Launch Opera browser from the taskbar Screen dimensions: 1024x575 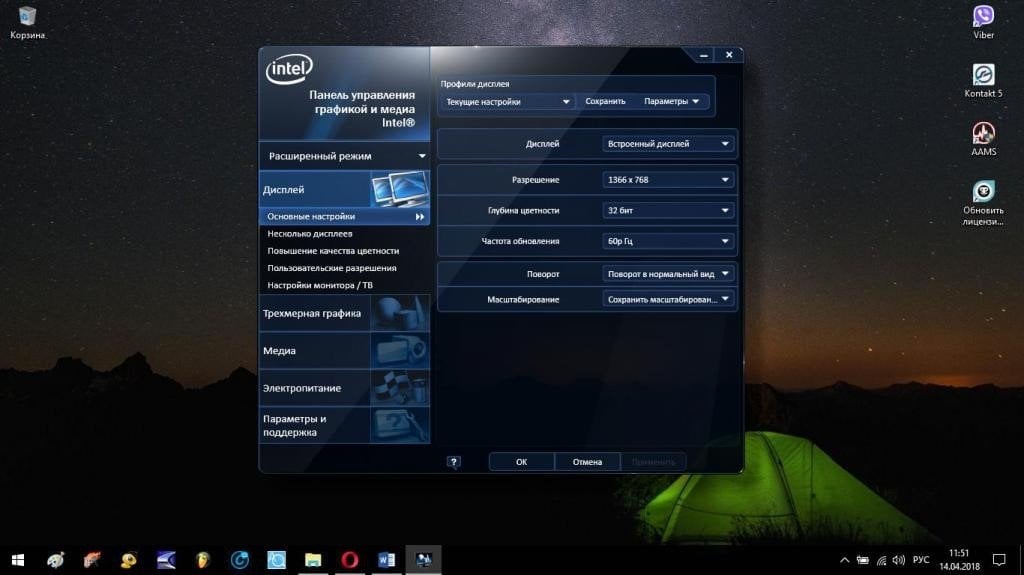349,560
